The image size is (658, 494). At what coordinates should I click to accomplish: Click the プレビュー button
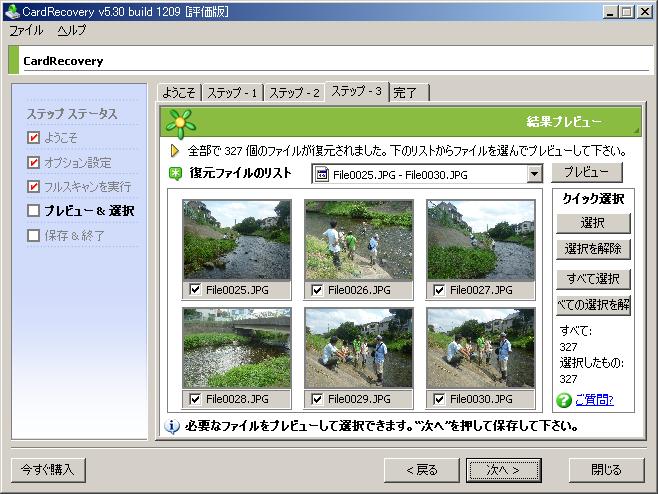587,172
